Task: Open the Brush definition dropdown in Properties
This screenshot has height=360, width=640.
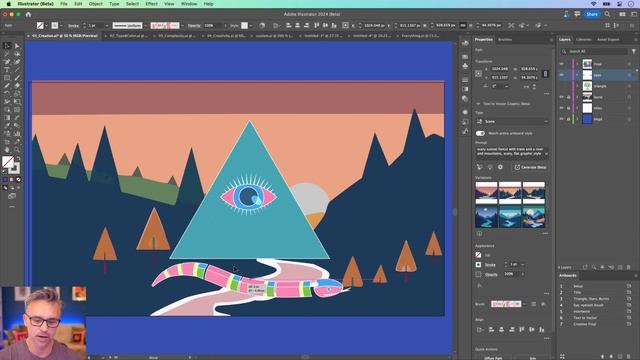Action: point(524,304)
